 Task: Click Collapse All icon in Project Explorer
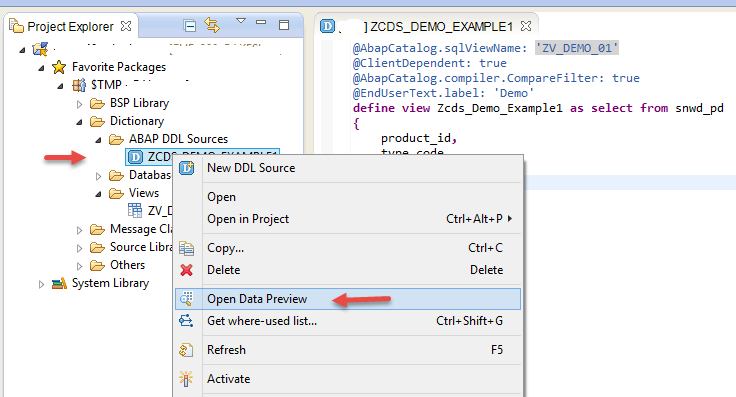tap(190, 26)
